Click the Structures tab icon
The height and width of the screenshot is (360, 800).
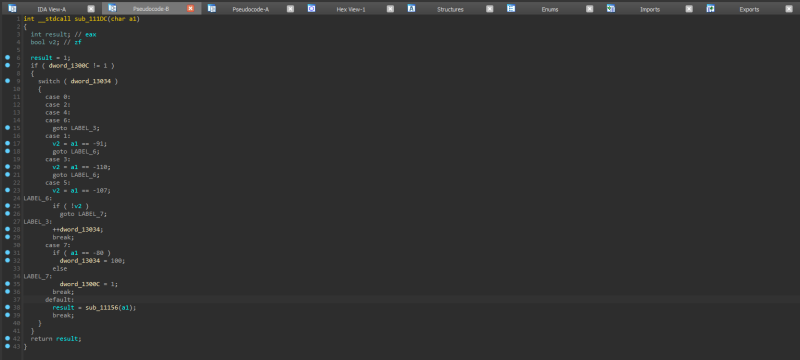[x=411, y=8]
